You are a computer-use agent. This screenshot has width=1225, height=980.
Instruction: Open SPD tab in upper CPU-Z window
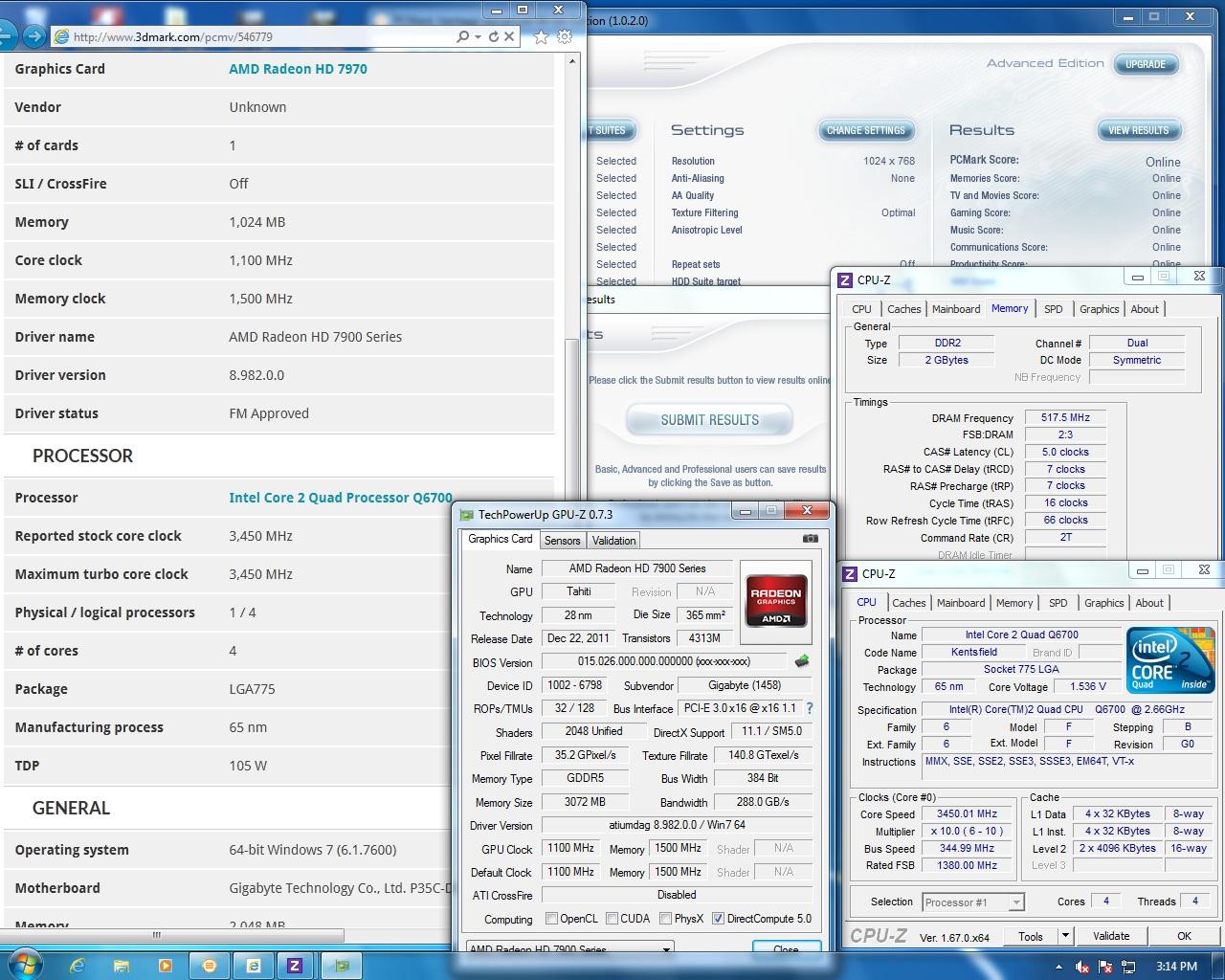click(1053, 309)
